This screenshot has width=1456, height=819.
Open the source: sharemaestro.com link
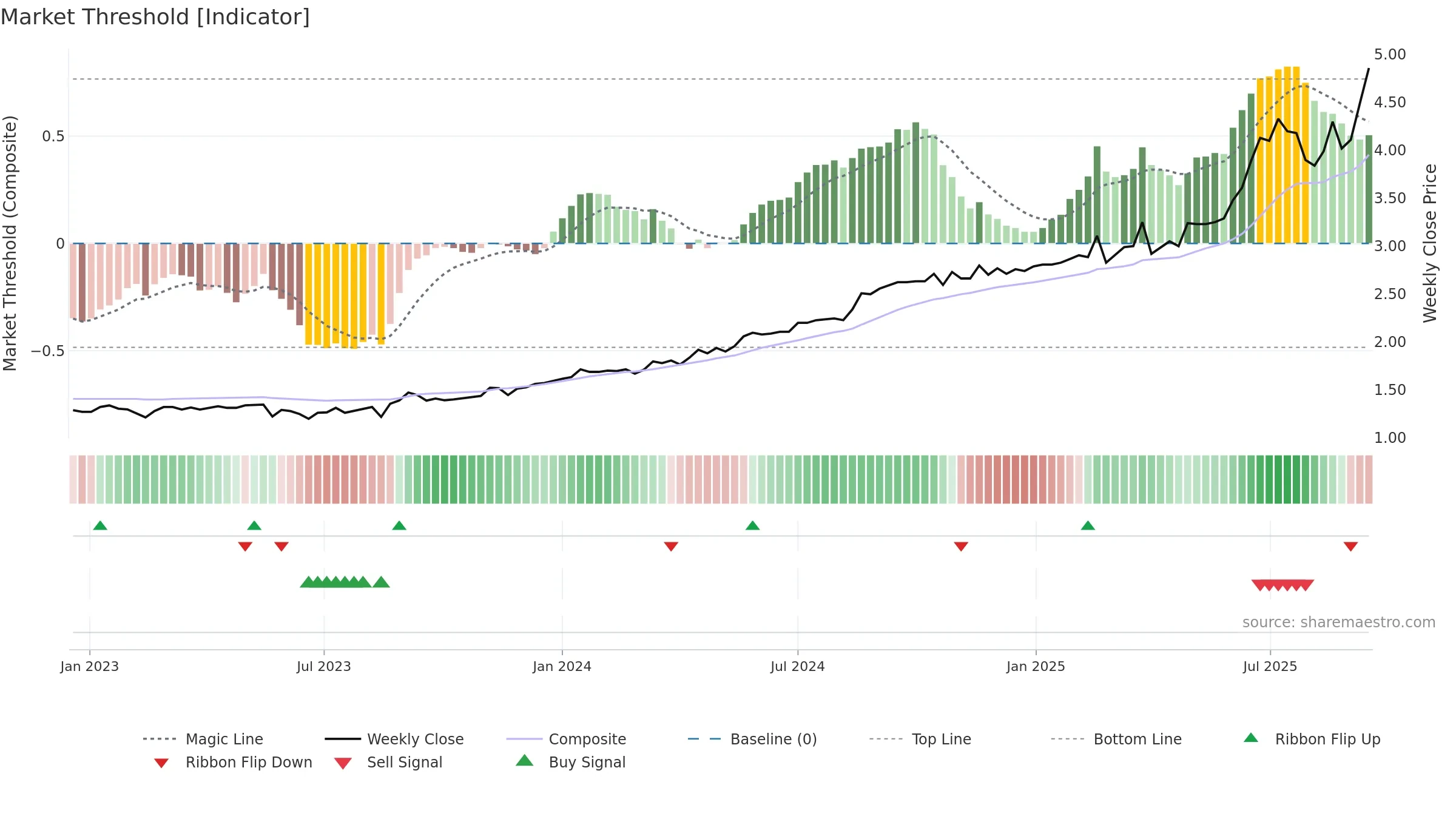[1339, 622]
